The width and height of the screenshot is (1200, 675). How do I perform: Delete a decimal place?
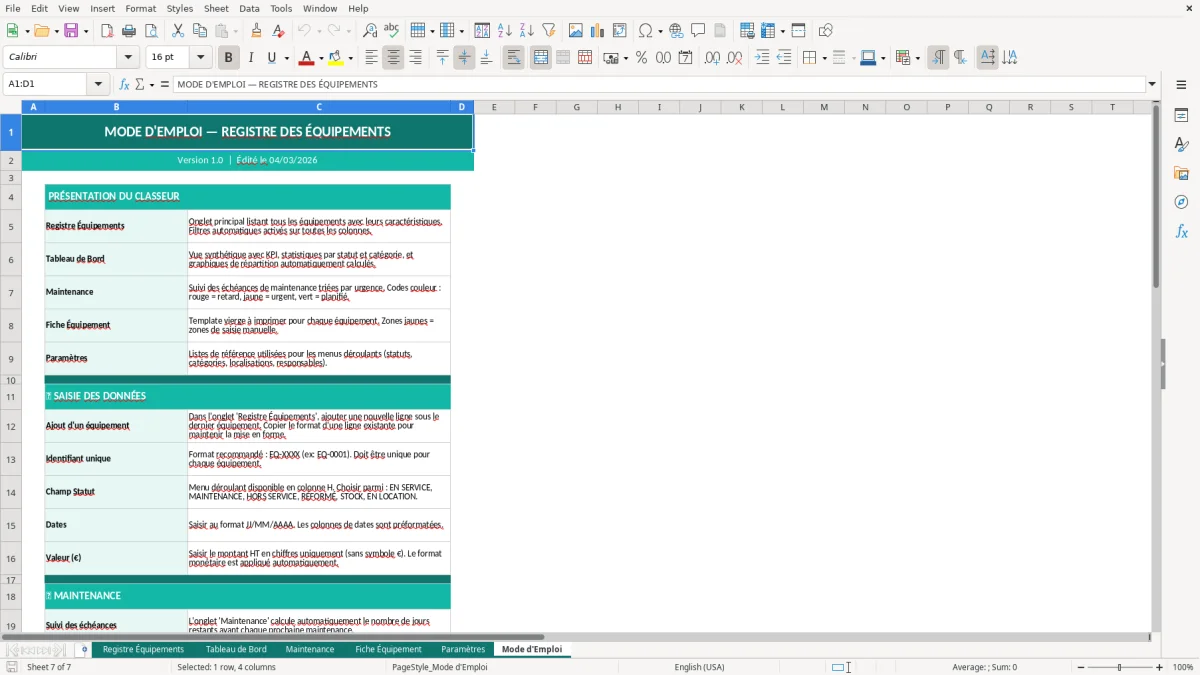click(x=735, y=58)
